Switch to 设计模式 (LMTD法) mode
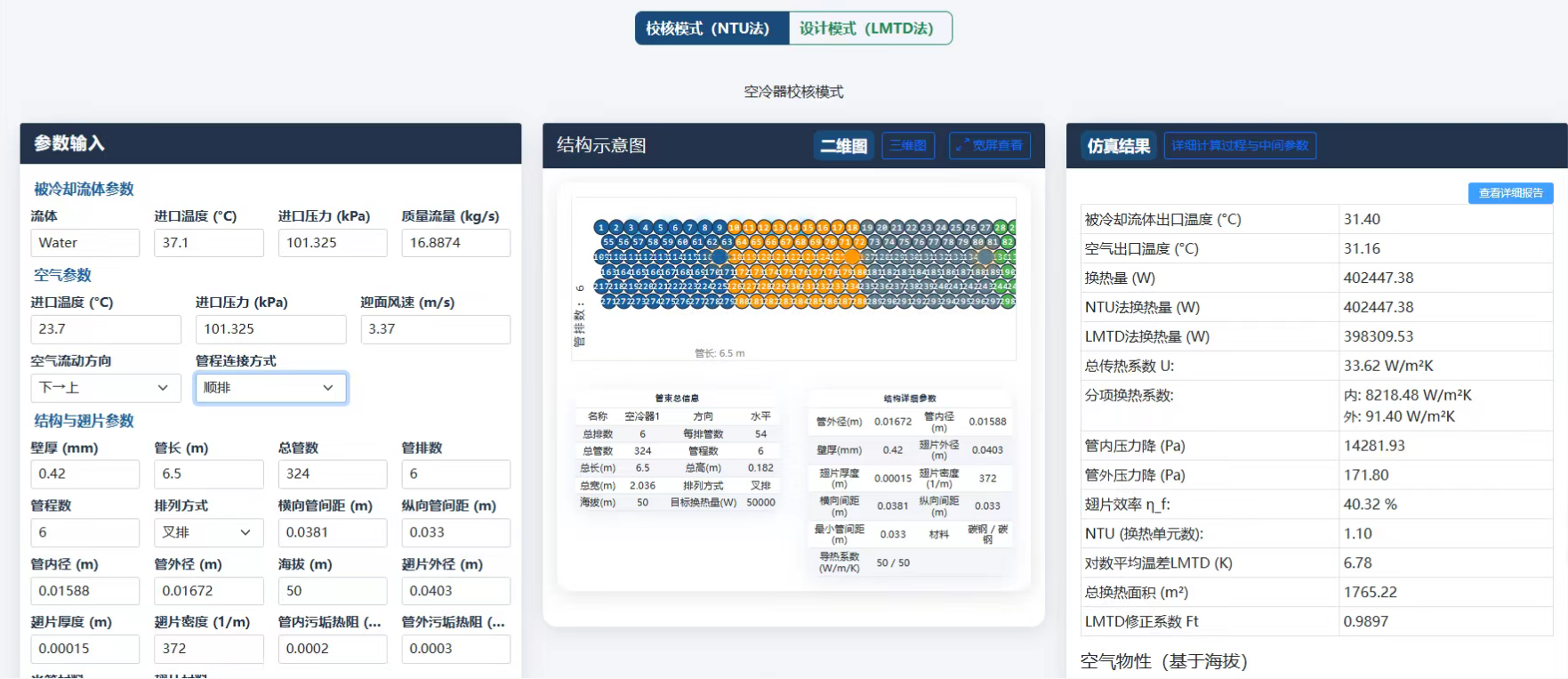This screenshot has width=1568, height=679. pos(869,28)
